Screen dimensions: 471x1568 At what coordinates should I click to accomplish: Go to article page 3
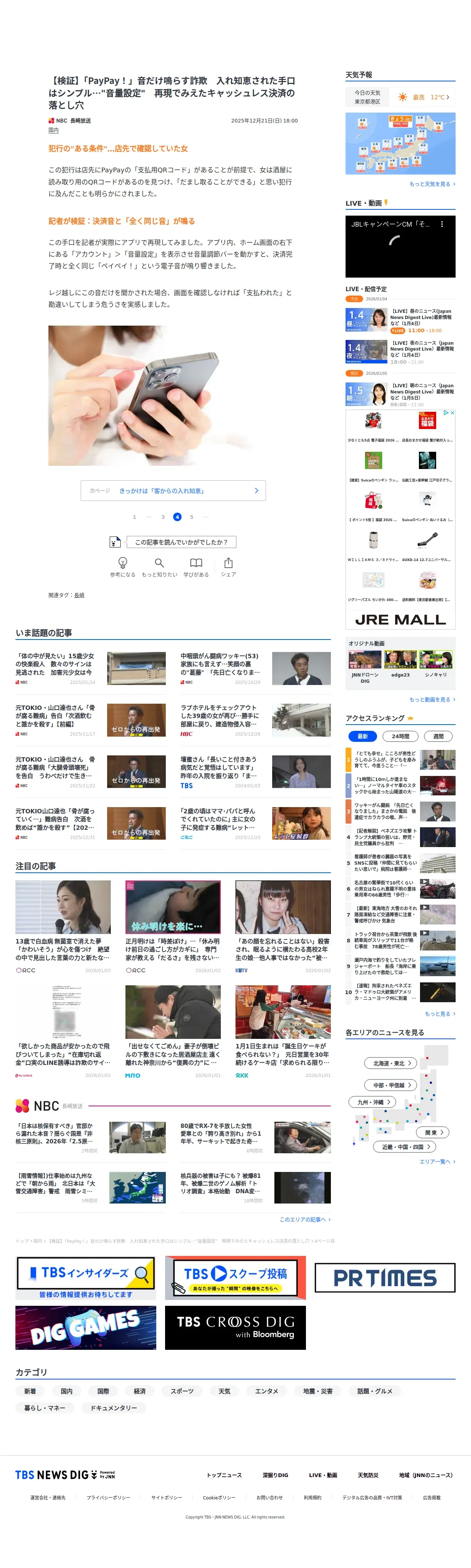point(163,517)
